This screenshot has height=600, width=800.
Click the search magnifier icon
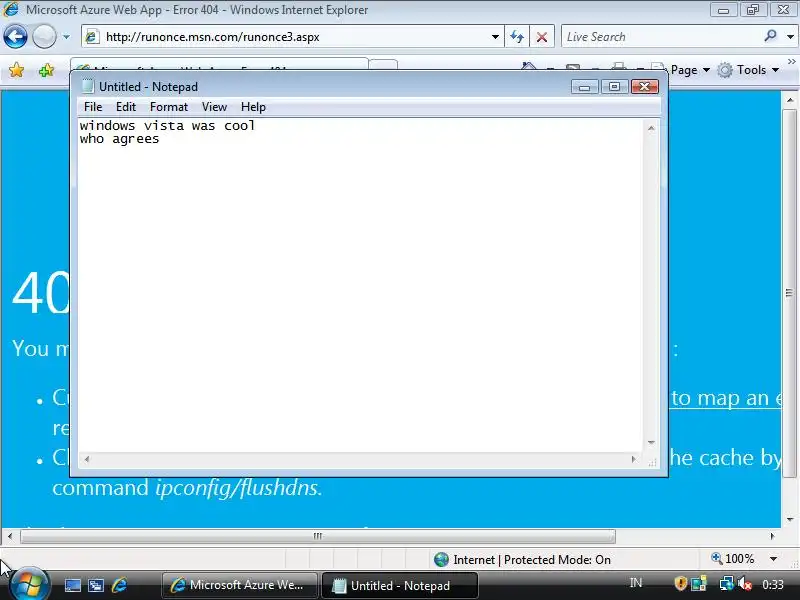770,36
